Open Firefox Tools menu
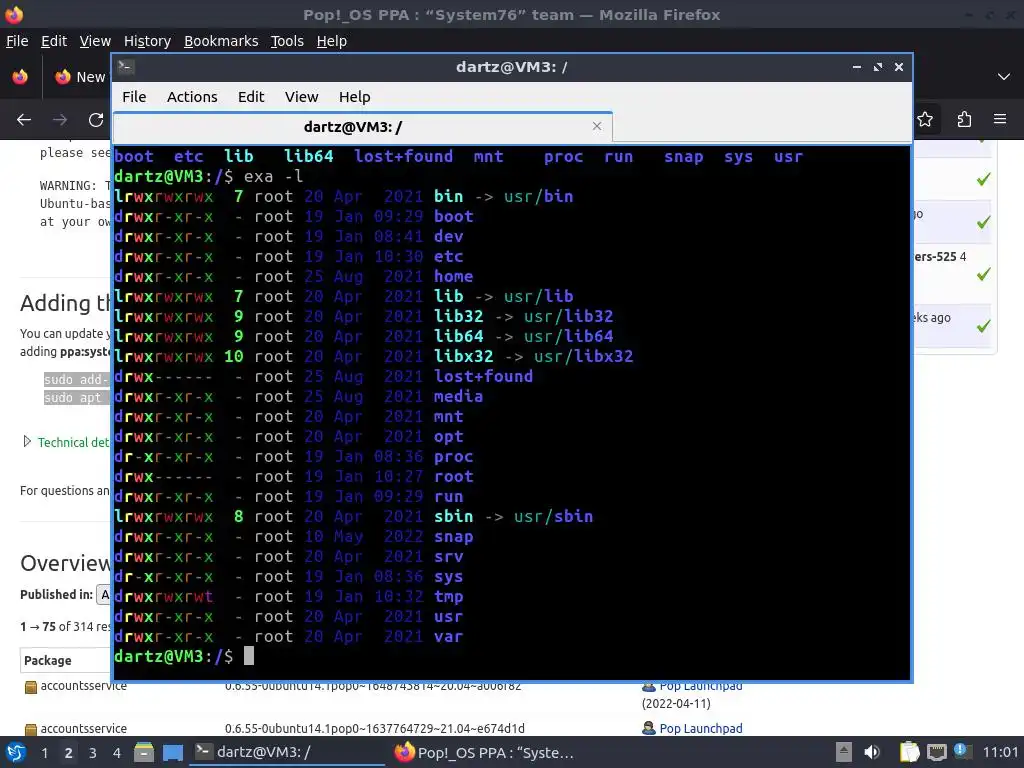 pyautogui.click(x=287, y=41)
